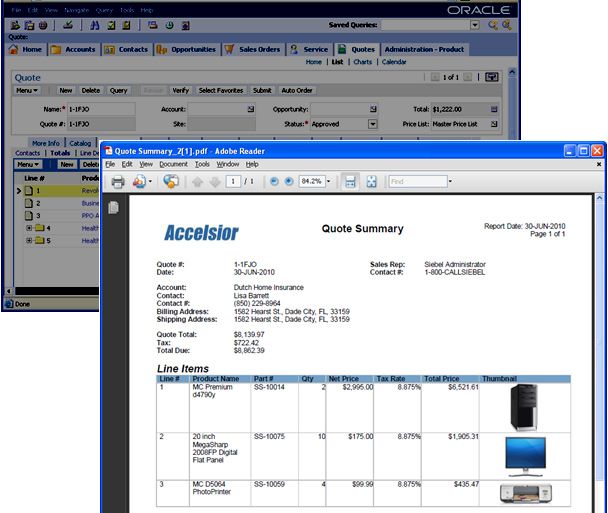Image resolution: width=608 pixels, height=513 pixels.
Task: Open the Charts view link
Action: [x=363, y=62]
